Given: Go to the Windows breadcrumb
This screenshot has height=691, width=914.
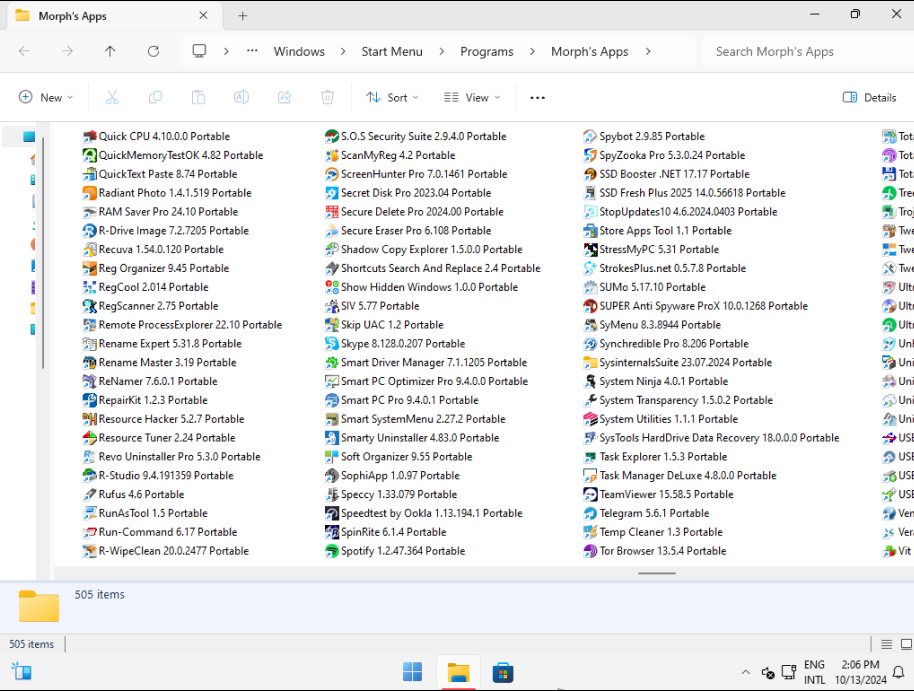Looking at the screenshot, I should pyautogui.click(x=299, y=51).
